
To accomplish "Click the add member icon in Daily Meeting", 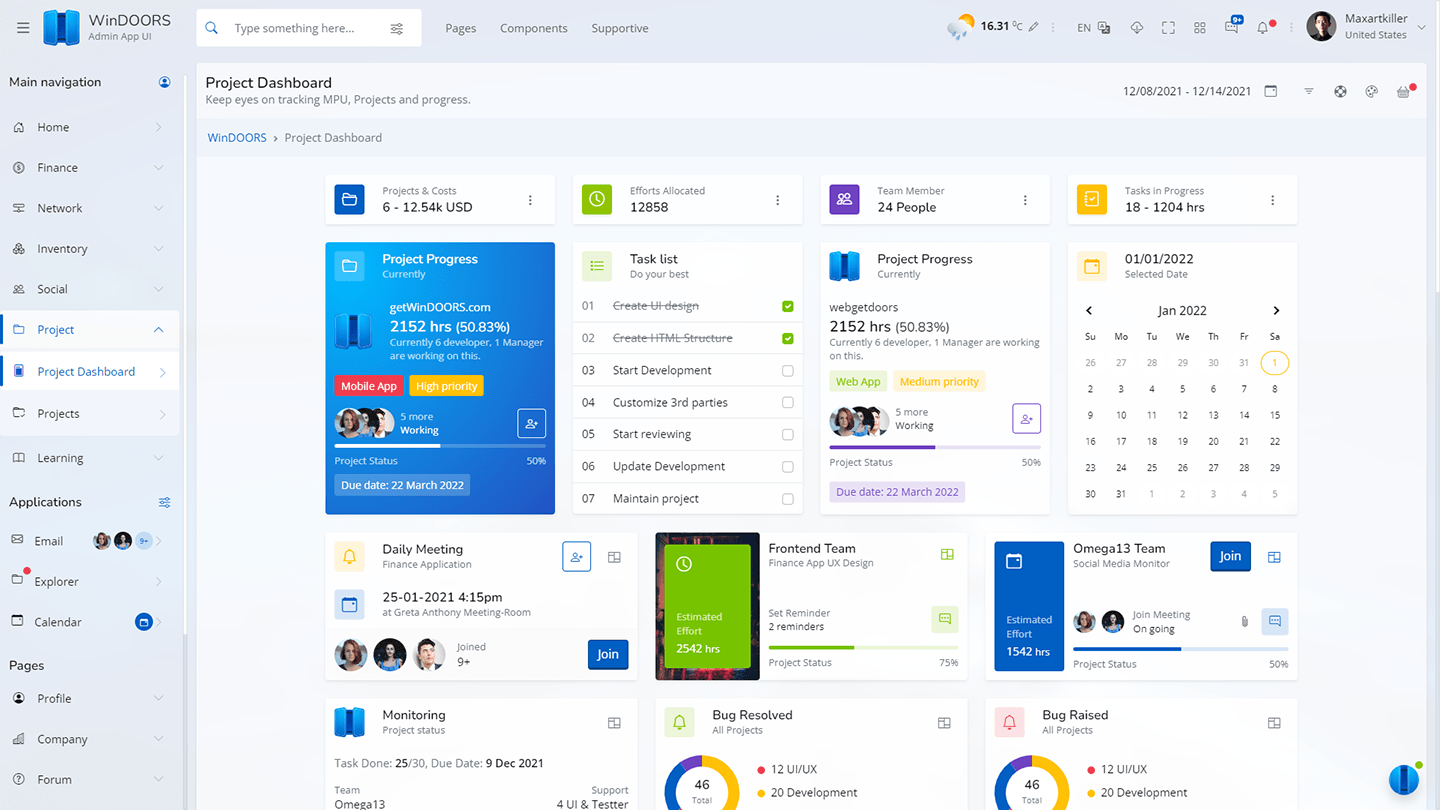I will point(576,557).
